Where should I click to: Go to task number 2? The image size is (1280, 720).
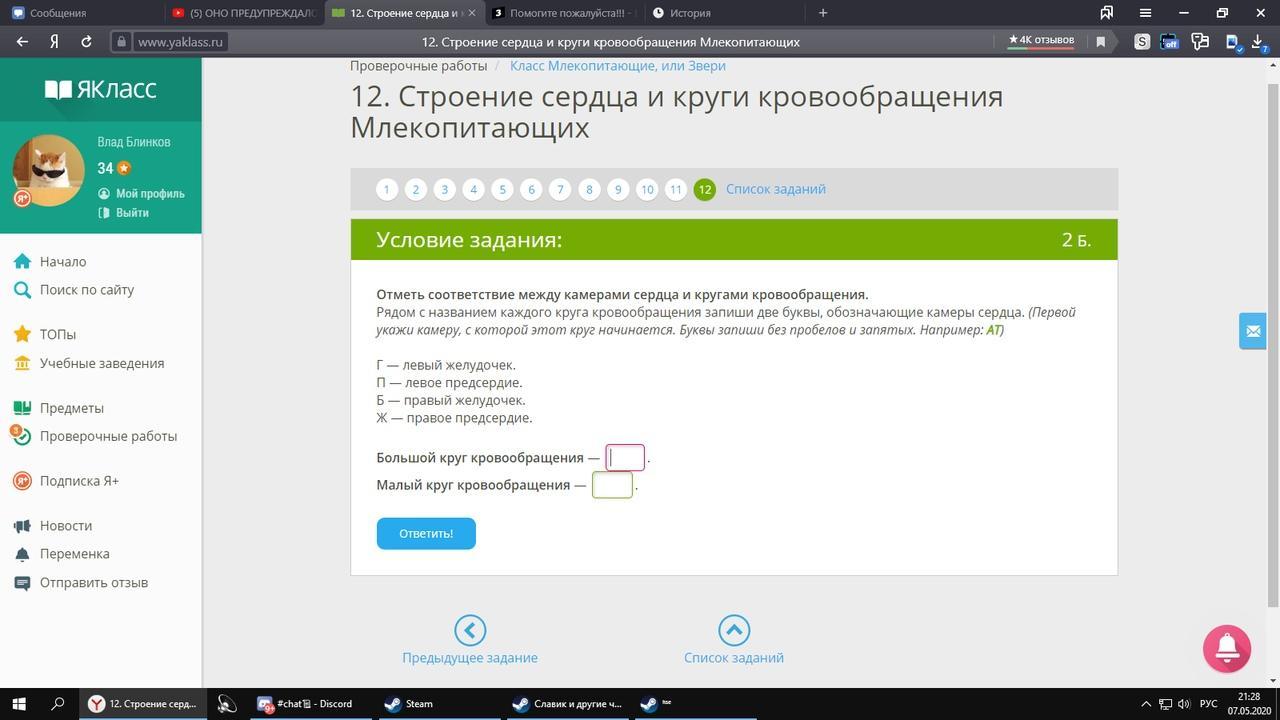416,189
